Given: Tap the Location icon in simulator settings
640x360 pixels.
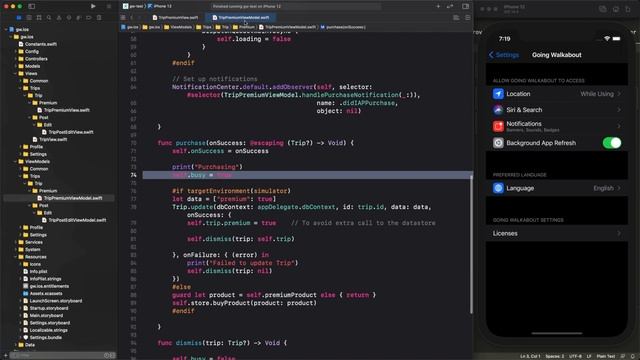Looking at the screenshot, I should pyautogui.click(x=498, y=94).
